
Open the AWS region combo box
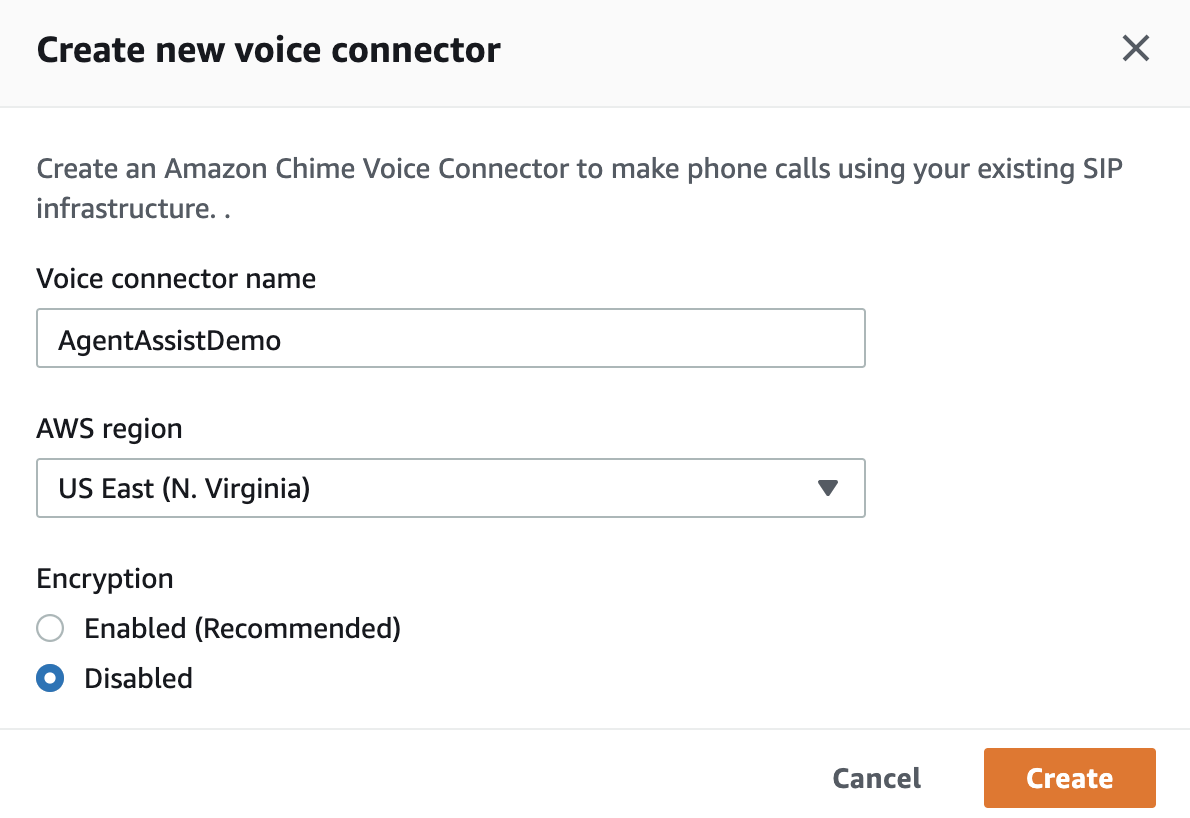[451, 488]
